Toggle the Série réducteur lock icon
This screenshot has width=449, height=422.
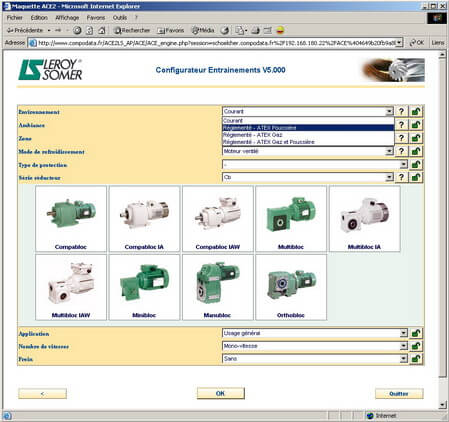coord(415,177)
